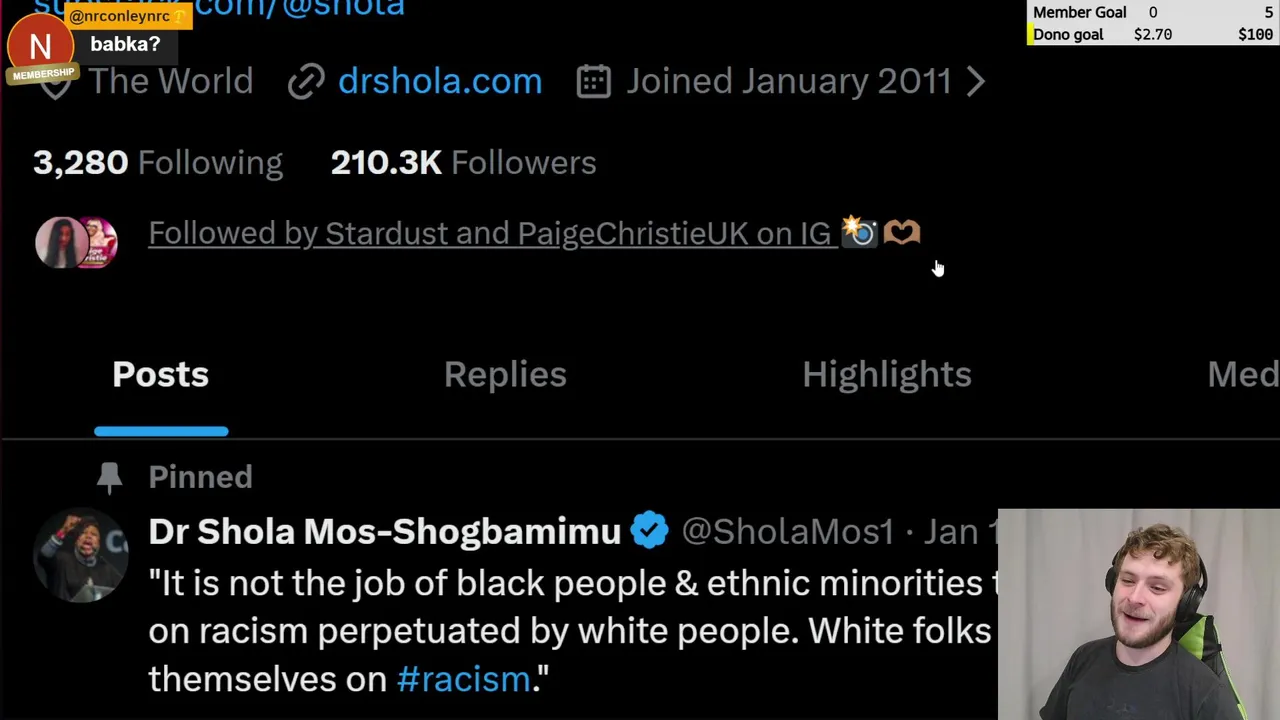The image size is (1280, 720).
Task: View the 3,280 Following list
Action: 158,163
